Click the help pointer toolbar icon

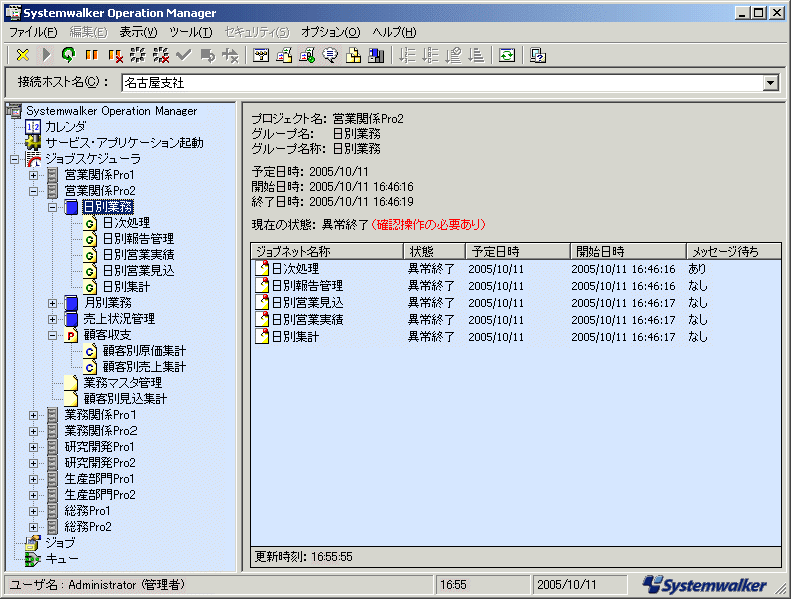[x=538, y=55]
